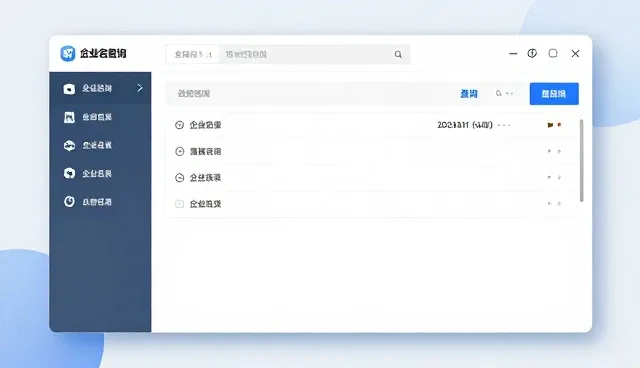
Task: Click the blue text link in filter bar
Action: [x=469, y=94]
